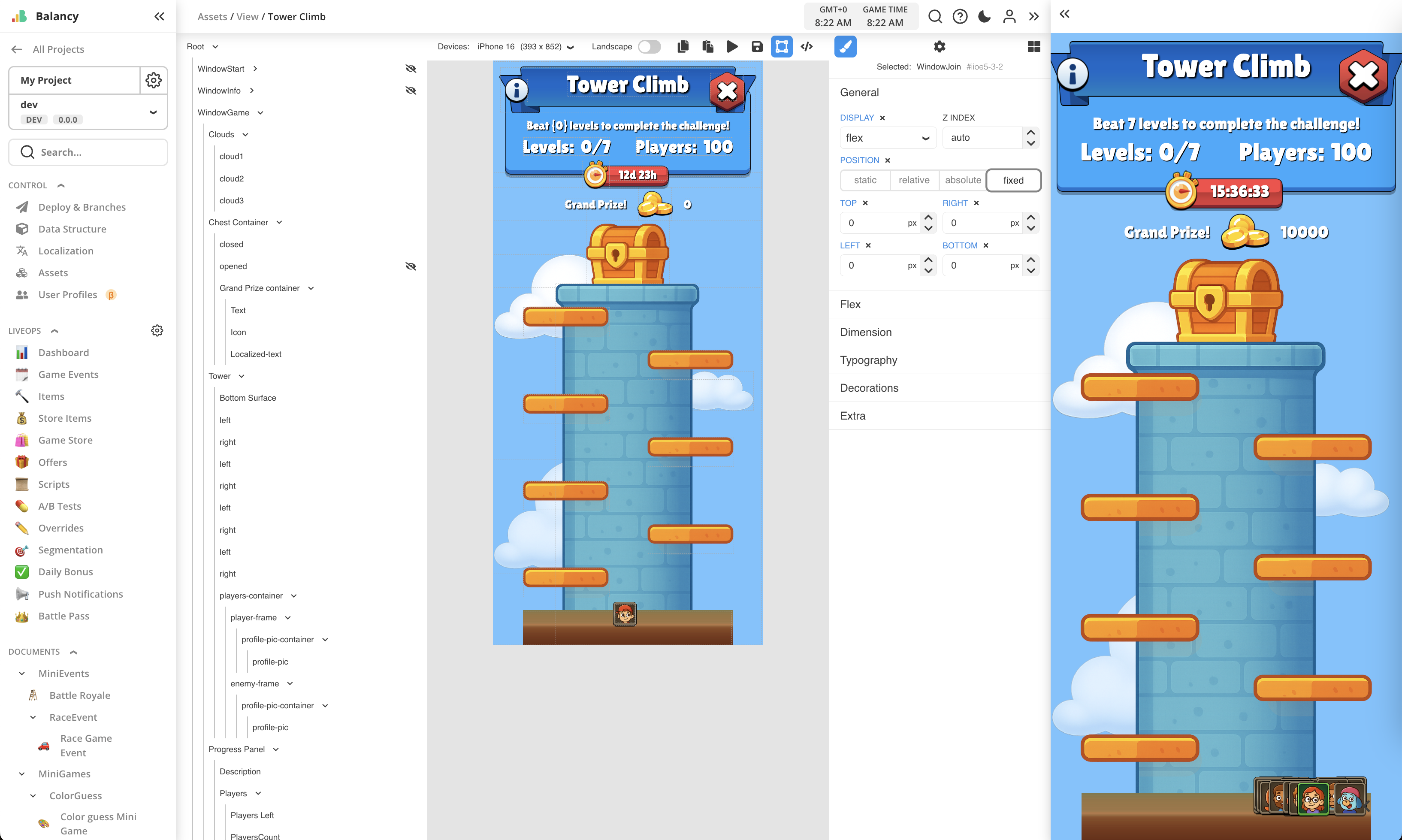Switch to dark mode moon icon

coord(984,16)
